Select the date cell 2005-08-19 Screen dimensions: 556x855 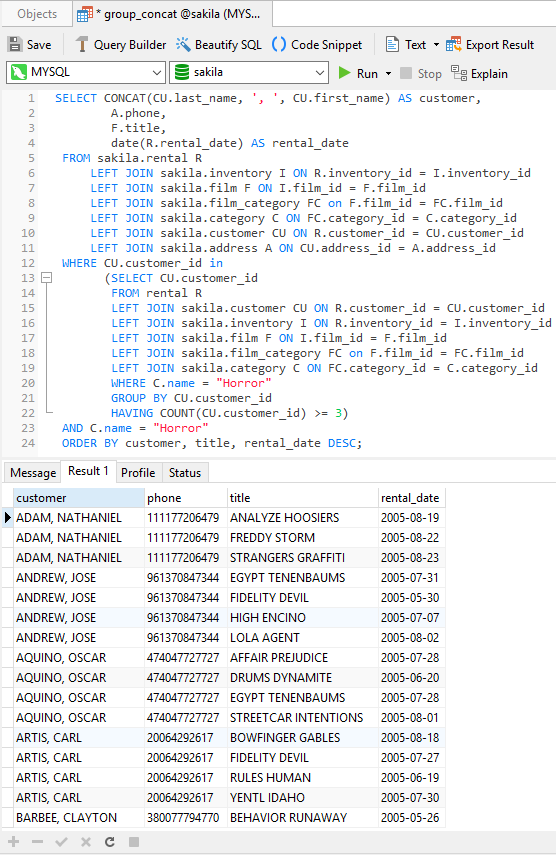tap(412, 517)
